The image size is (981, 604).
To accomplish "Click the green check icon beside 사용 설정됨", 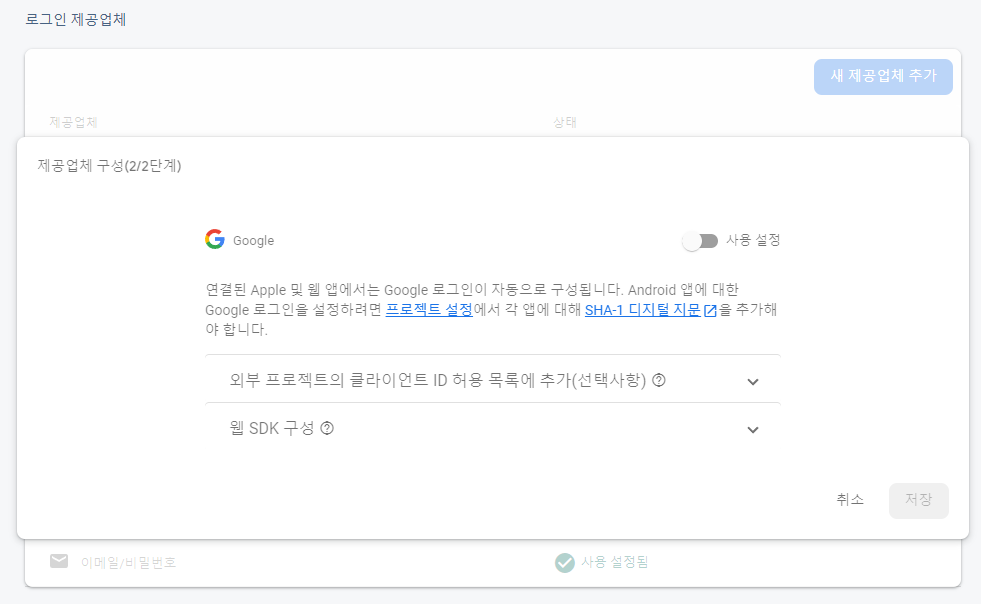I will (564, 563).
